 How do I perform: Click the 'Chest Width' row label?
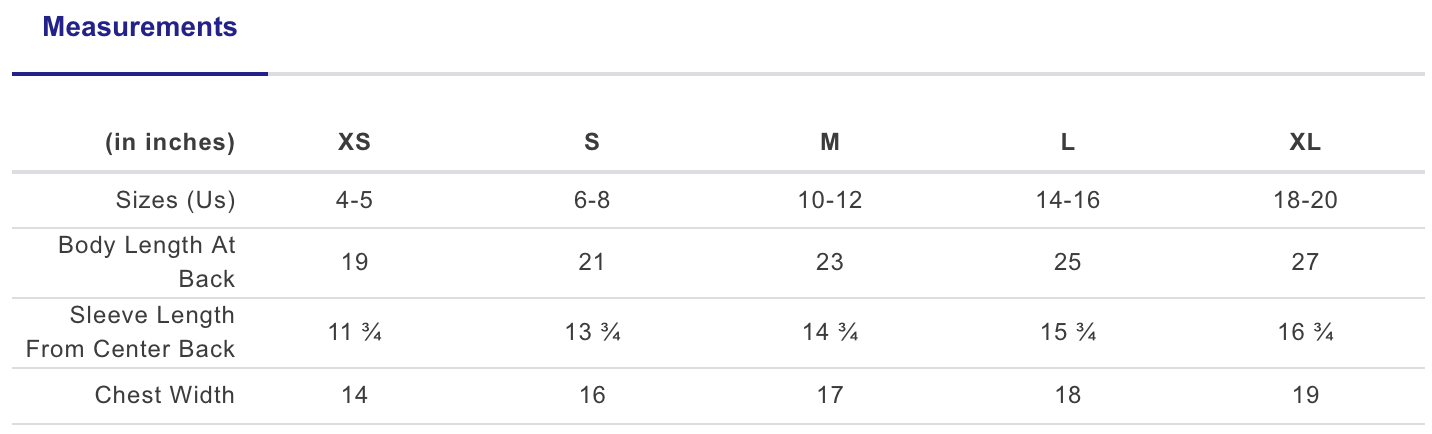165,395
